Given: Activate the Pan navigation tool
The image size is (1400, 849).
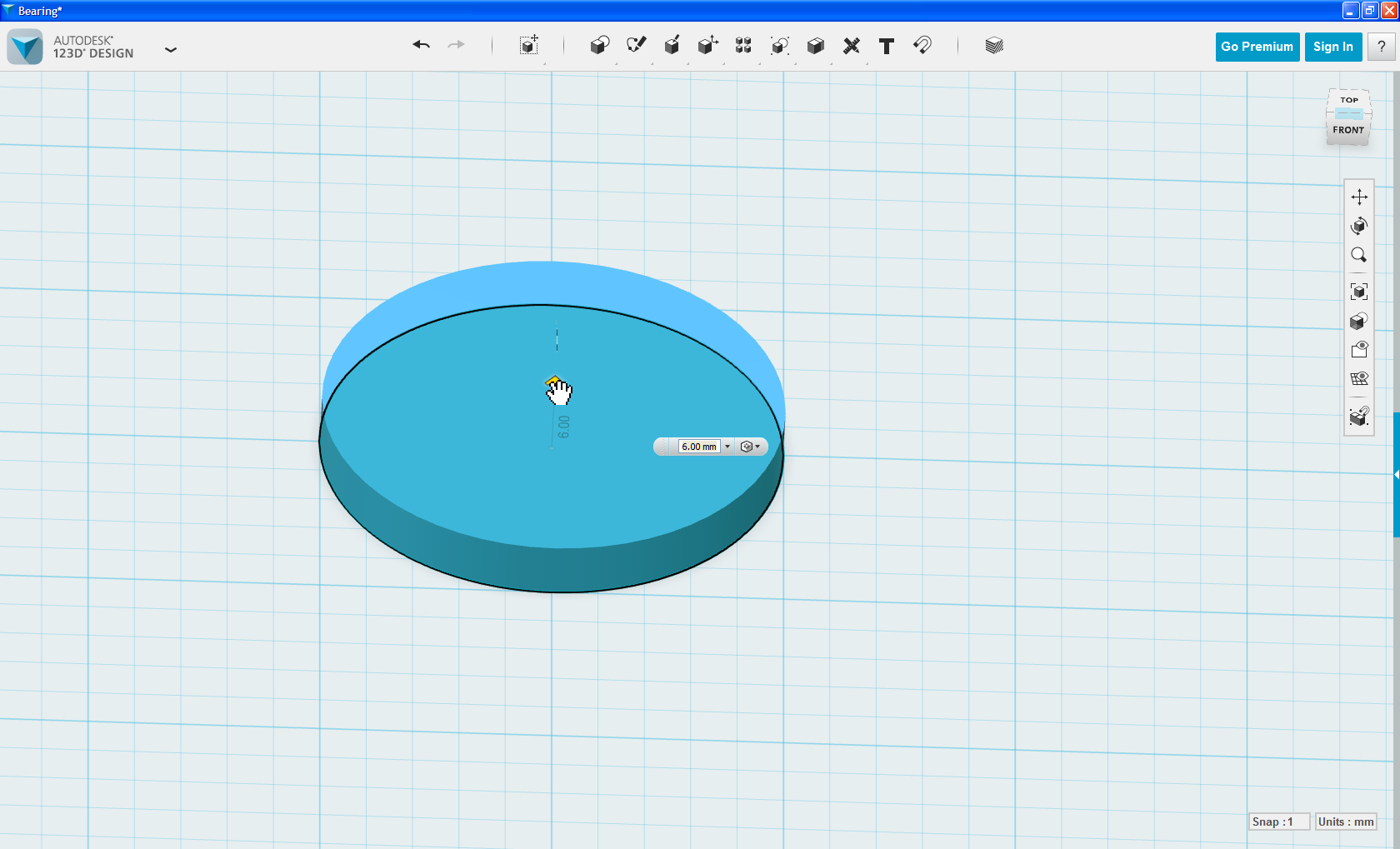Looking at the screenshot, I should click(x=1359, y=197).
